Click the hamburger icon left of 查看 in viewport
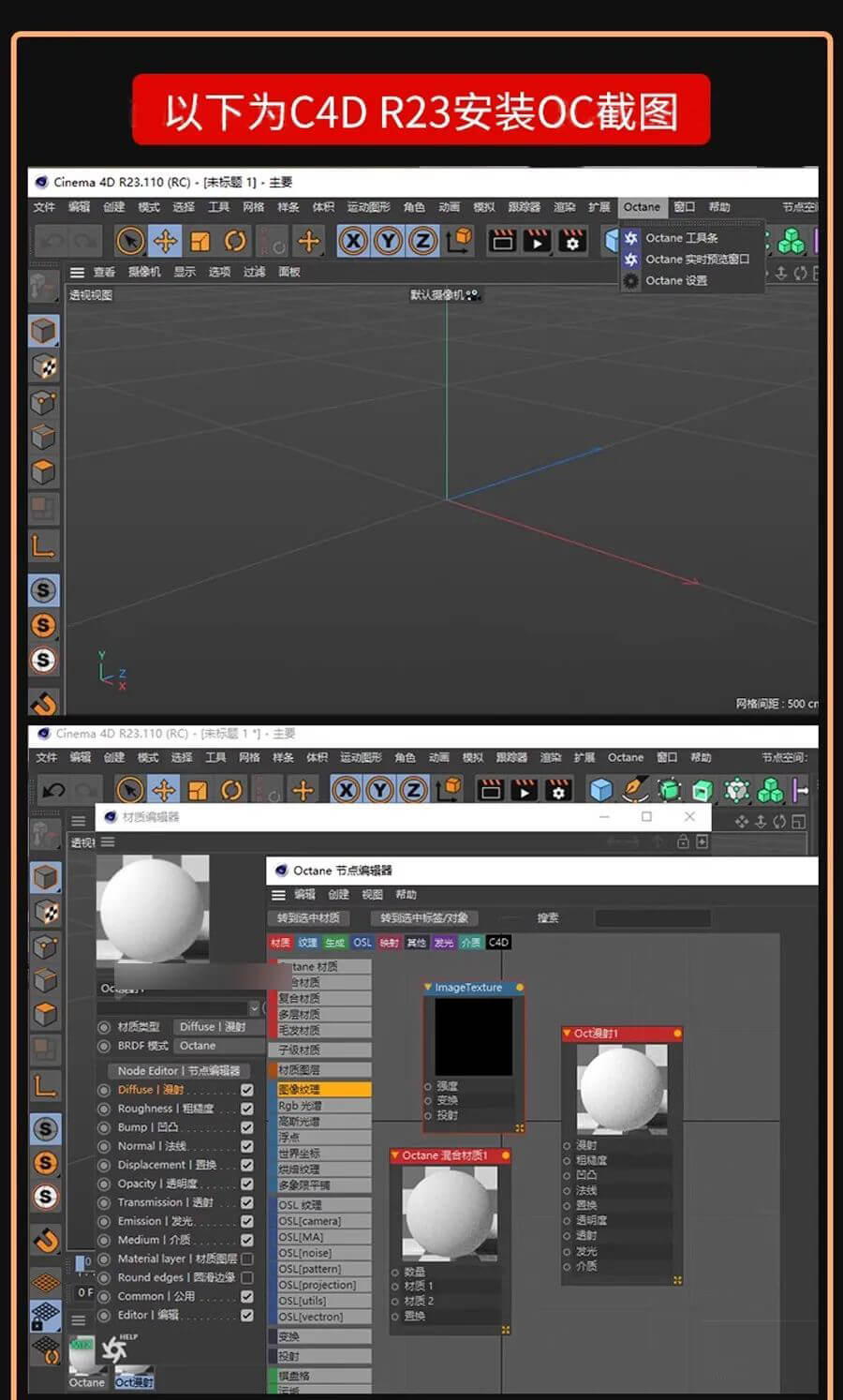This screenshot has width=843, height=1400. click(77, 272)
